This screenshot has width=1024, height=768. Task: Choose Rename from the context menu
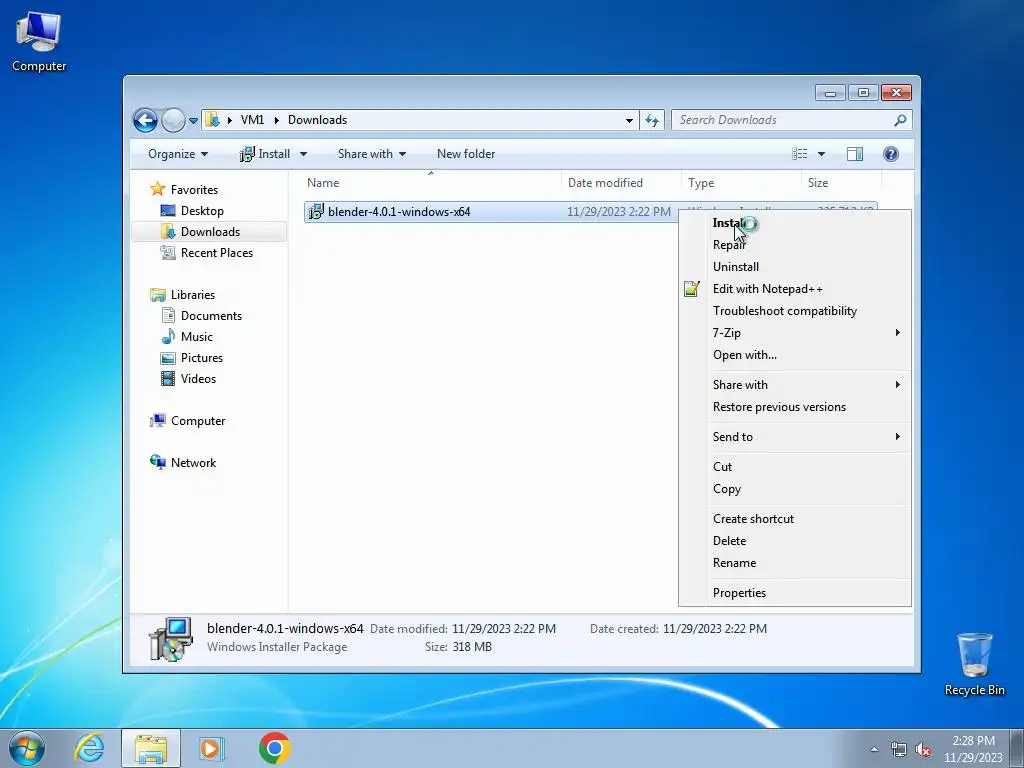click(795, 563)
